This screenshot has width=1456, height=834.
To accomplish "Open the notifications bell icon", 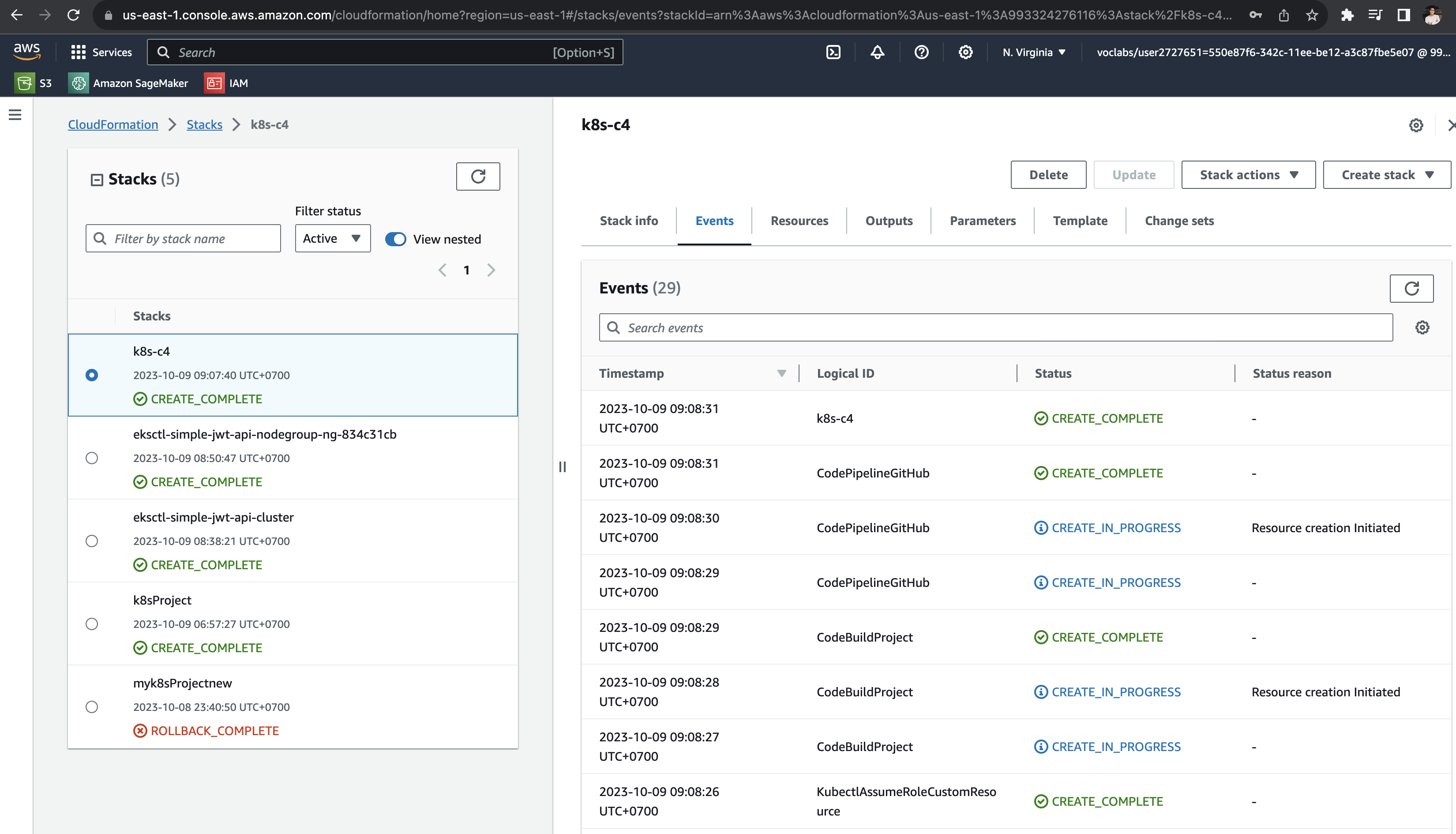I will [877, 52].
